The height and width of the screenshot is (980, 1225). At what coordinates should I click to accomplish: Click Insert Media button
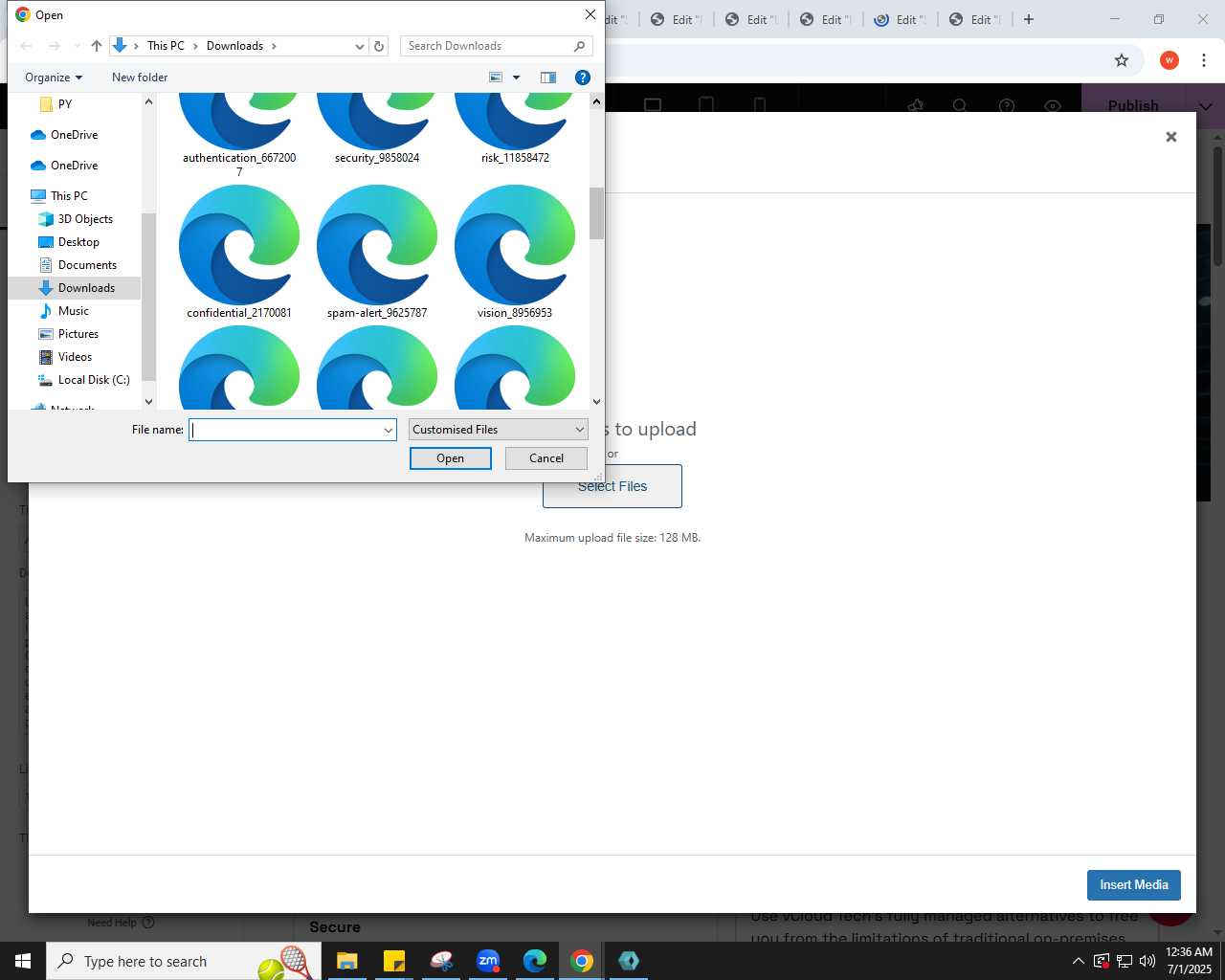point(1134,885)
